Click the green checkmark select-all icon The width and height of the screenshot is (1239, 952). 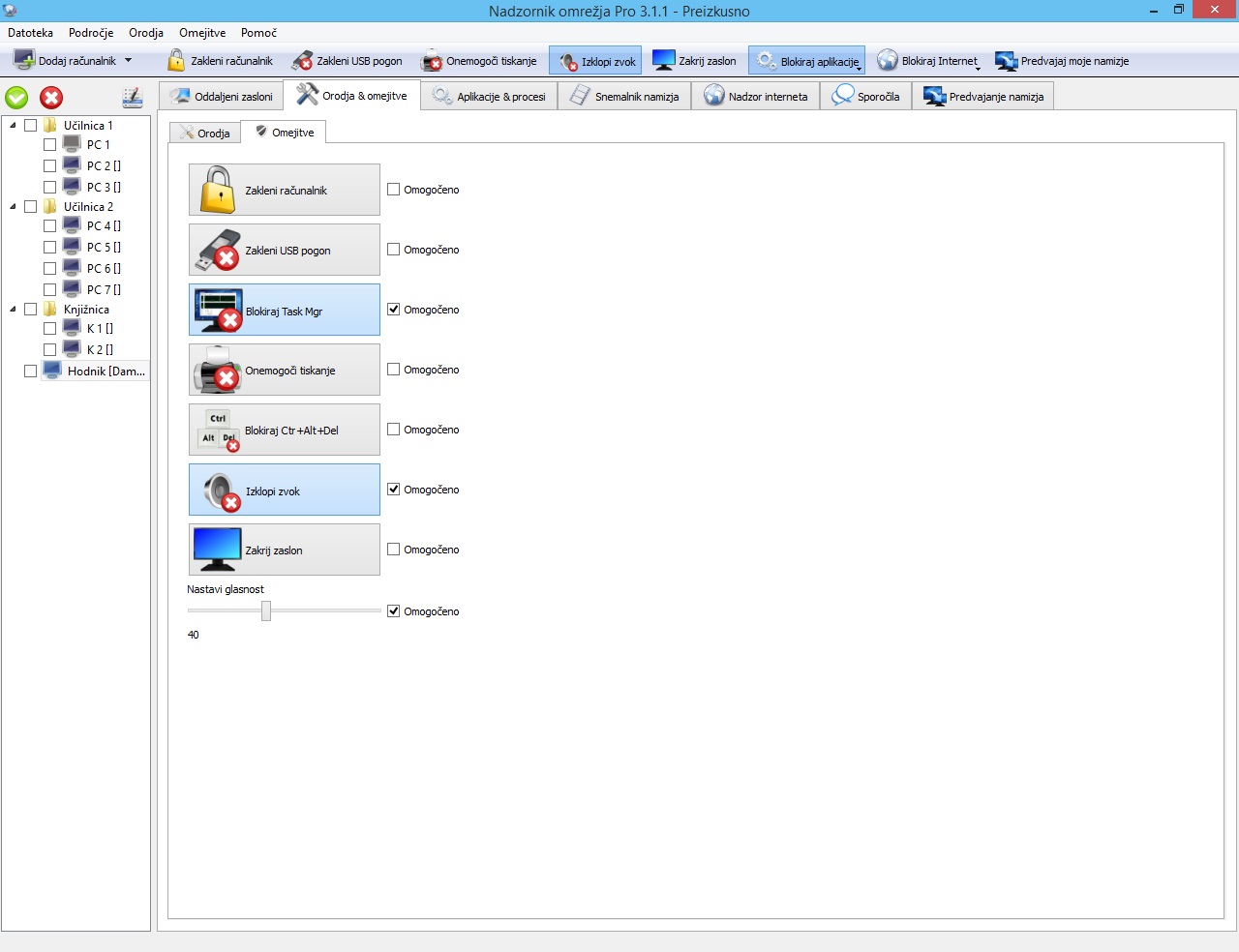[x=16, y=98]
